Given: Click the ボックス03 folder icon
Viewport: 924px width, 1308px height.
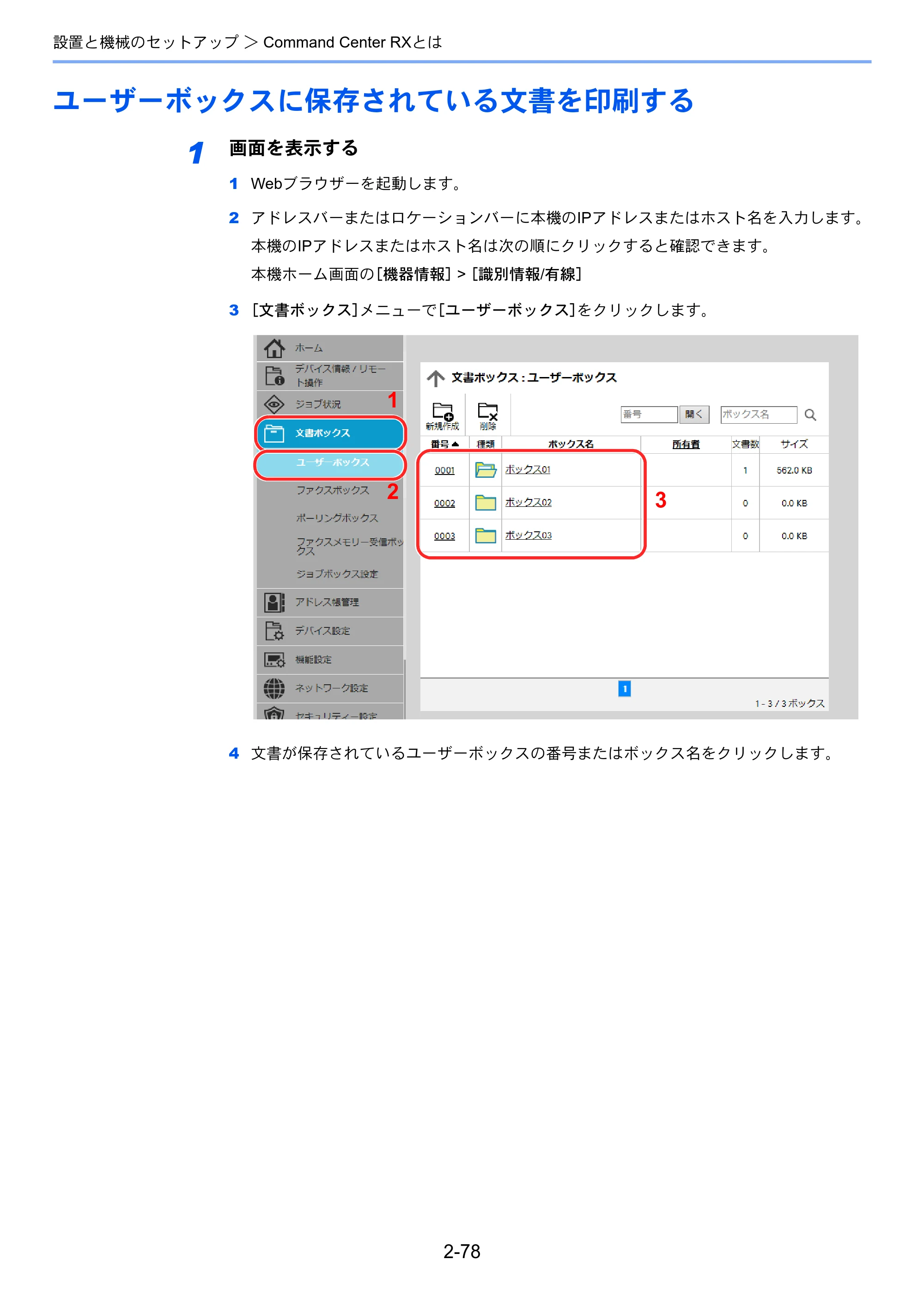Looking at the screenshot, I should click(x=486, y=535).
